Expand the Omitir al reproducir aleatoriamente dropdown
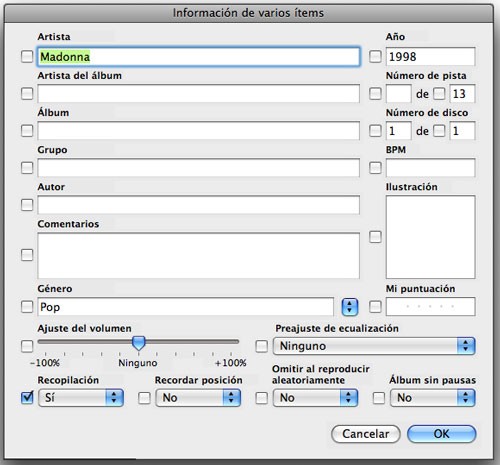Screen dimensions: 500x465 (315, 398)
